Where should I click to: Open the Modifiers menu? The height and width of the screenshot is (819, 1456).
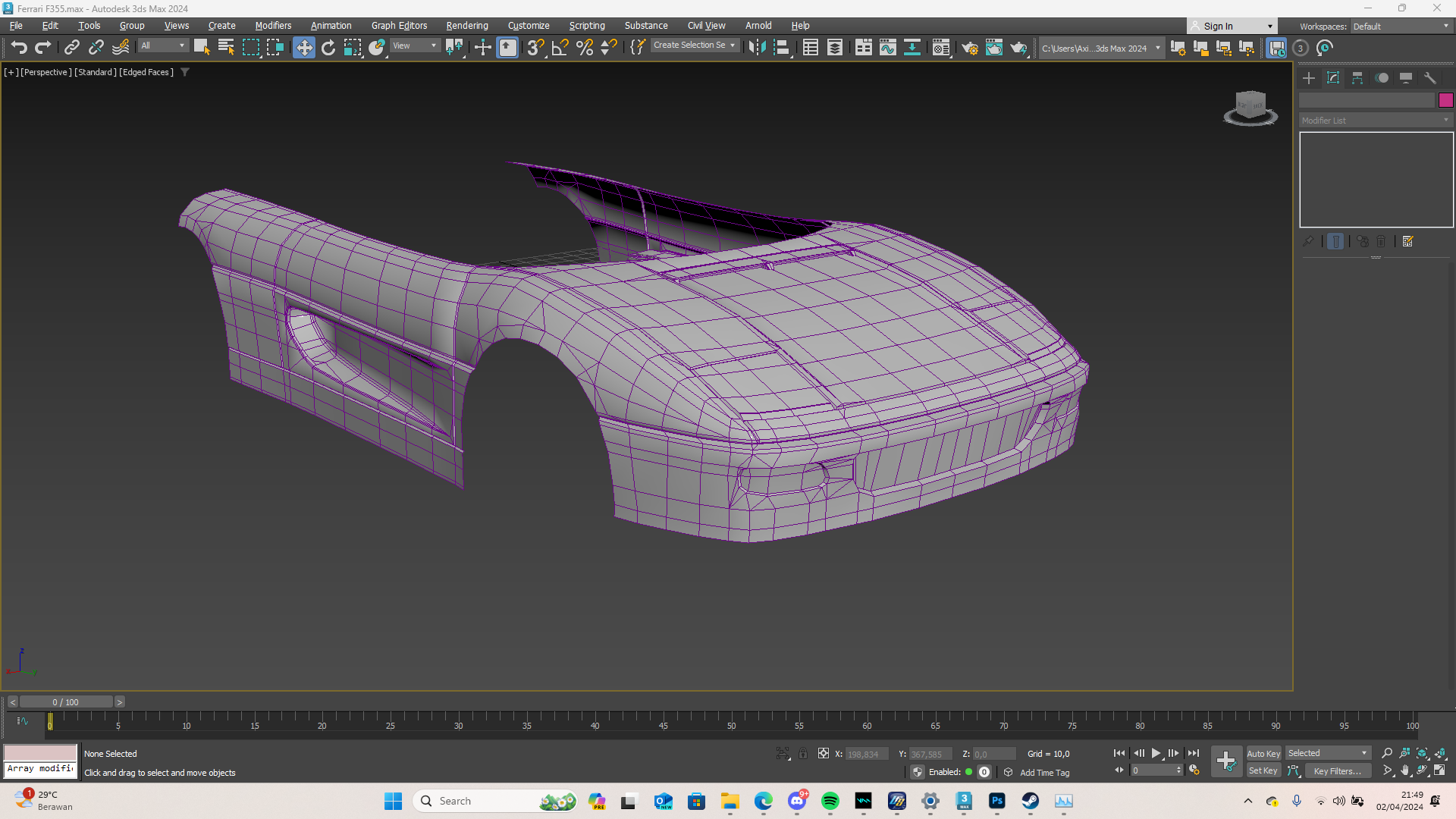point(273,26)
